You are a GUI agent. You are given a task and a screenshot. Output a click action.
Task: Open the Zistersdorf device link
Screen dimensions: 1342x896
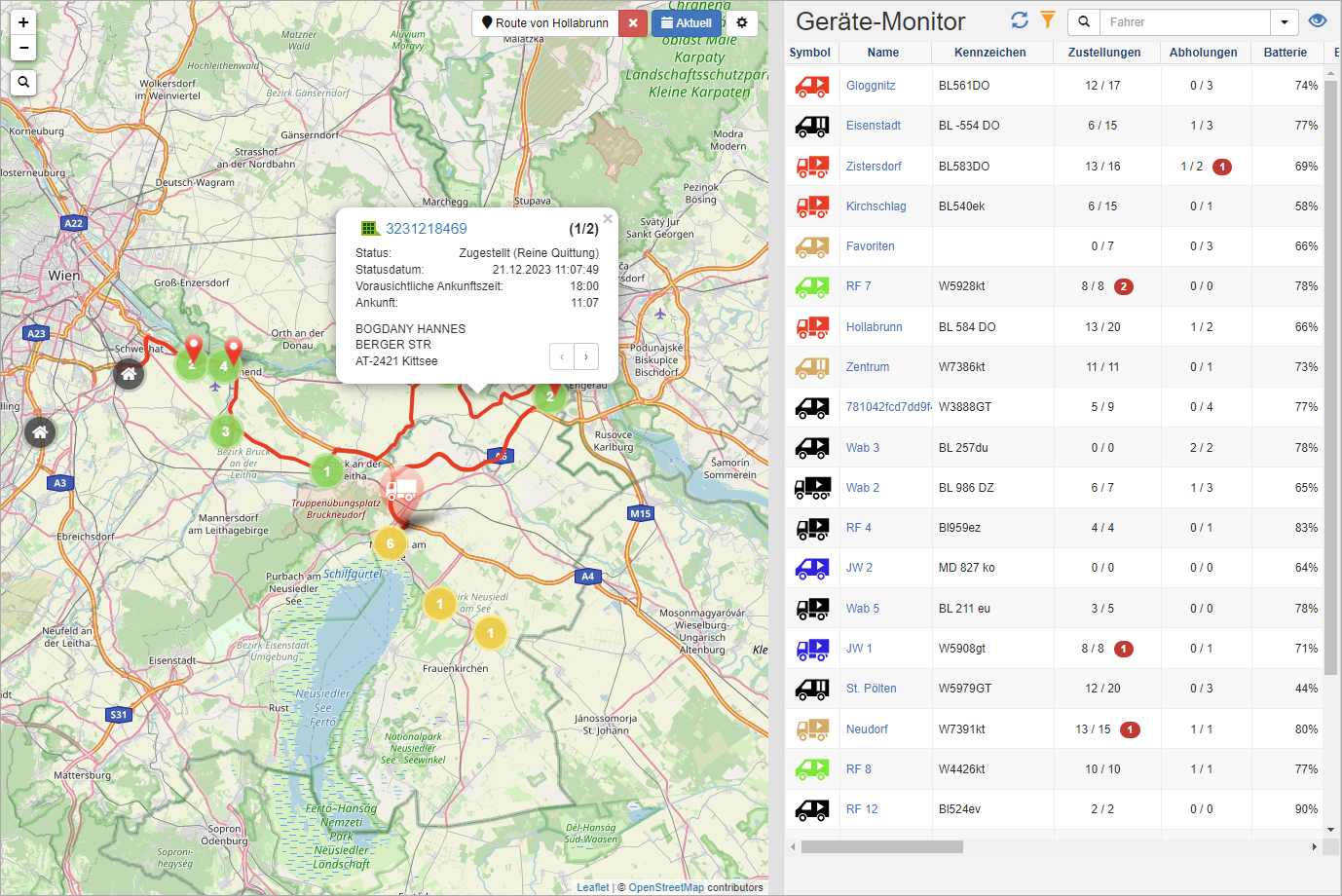coord(874,167)
